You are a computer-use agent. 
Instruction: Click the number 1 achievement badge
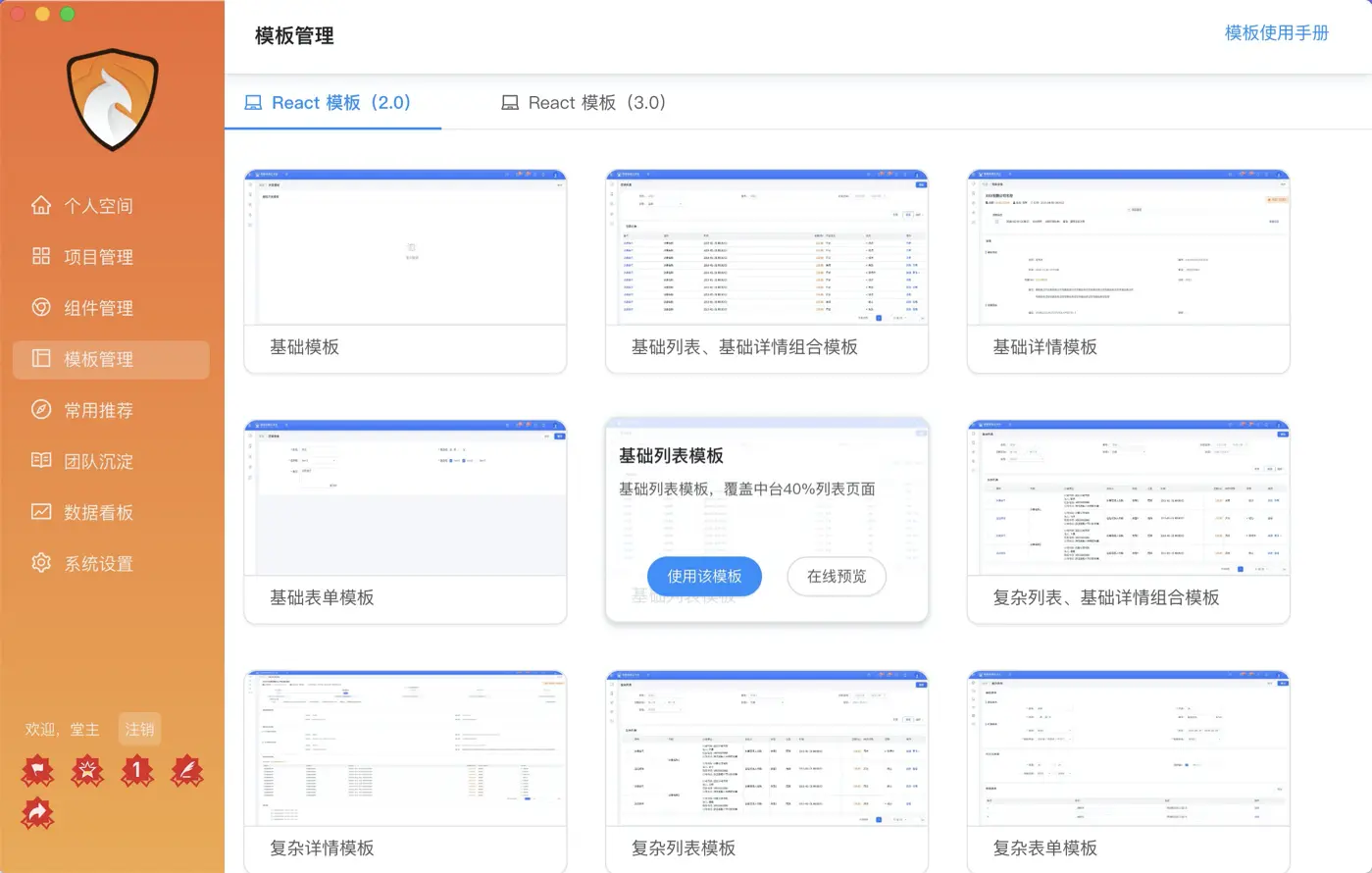(137, 771)
